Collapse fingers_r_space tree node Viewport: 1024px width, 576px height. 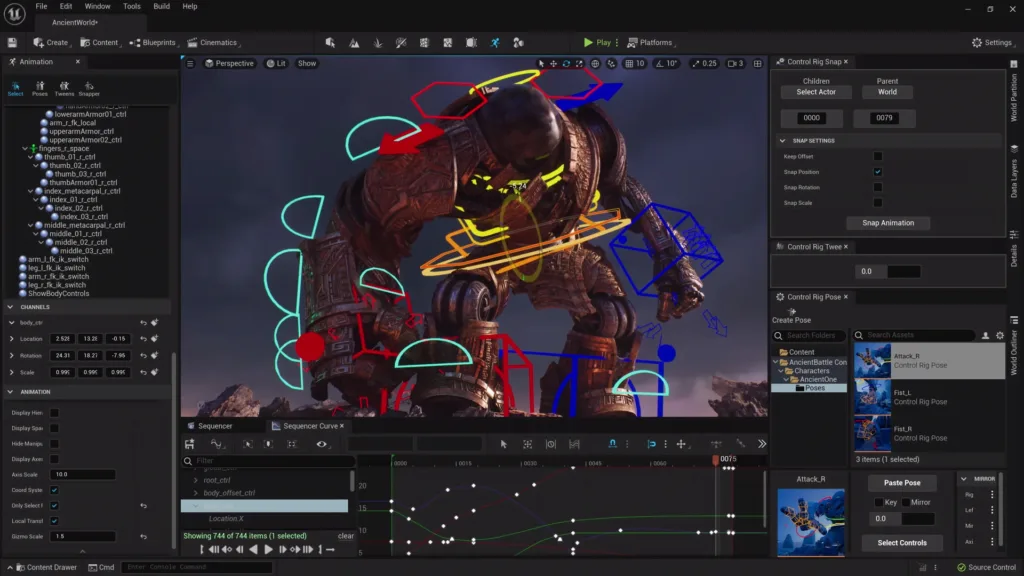(25, 148)
